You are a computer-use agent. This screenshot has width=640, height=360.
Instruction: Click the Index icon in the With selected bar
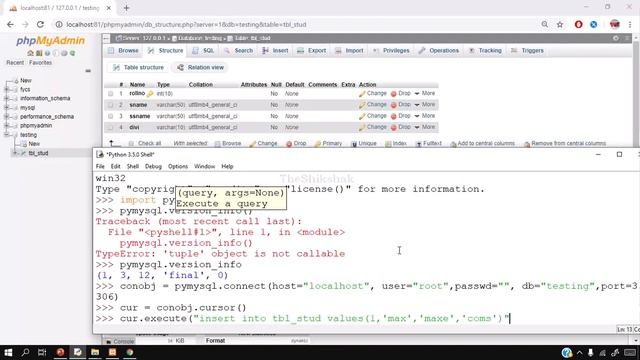[388, 144]
